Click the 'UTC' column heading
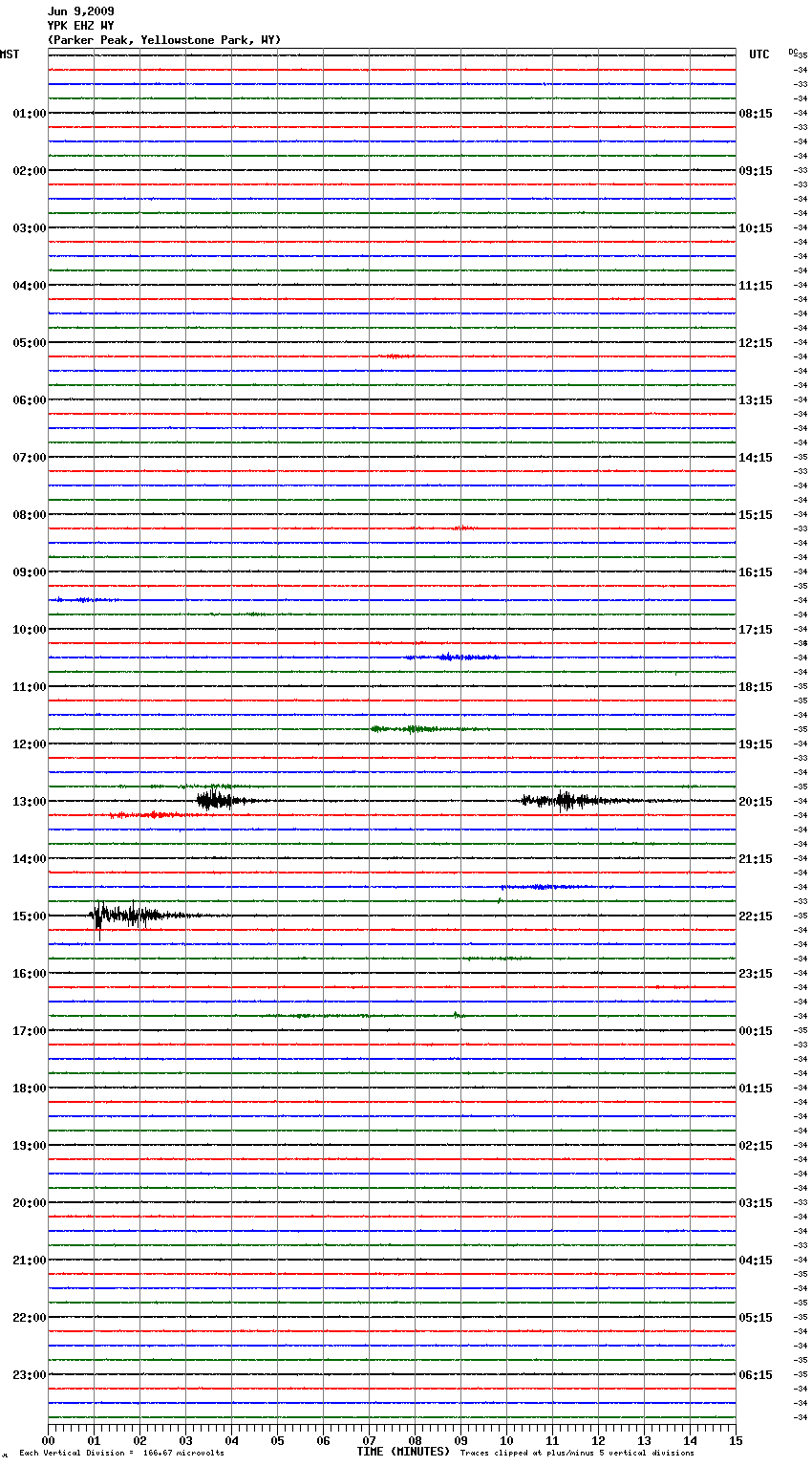Image resolution: width=812 pixels, height=1466 pixels. point(759,54)
